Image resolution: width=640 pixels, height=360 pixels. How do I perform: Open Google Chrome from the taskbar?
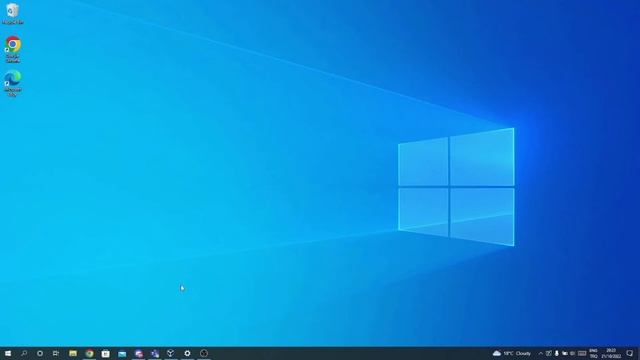click(89, 353)
